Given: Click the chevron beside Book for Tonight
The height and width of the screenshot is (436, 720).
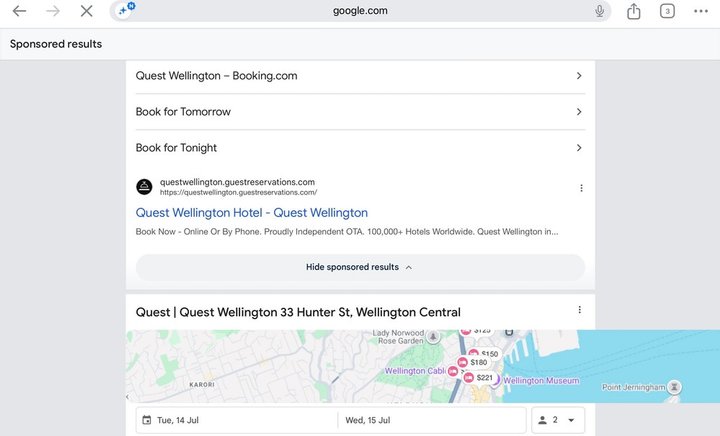Looking at the screenshot, I should tap(579, 148).
